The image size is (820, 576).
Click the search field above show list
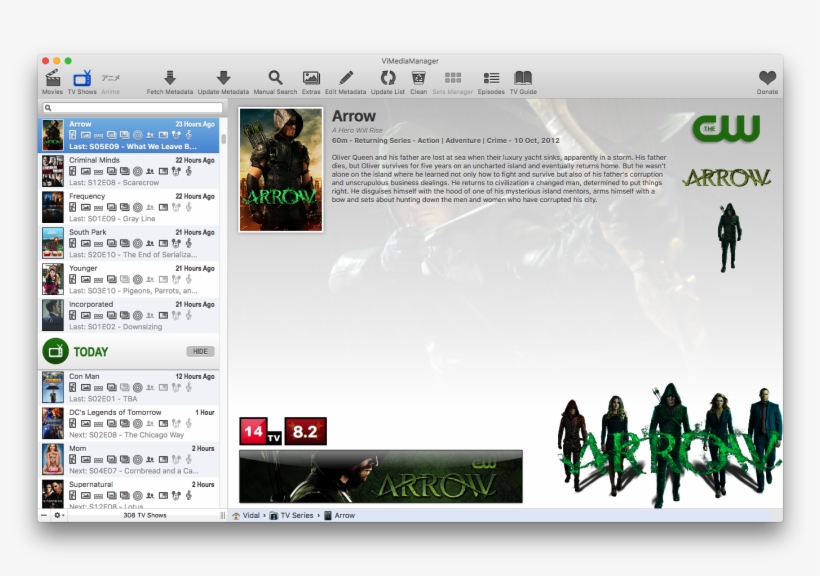coord(132,107)
